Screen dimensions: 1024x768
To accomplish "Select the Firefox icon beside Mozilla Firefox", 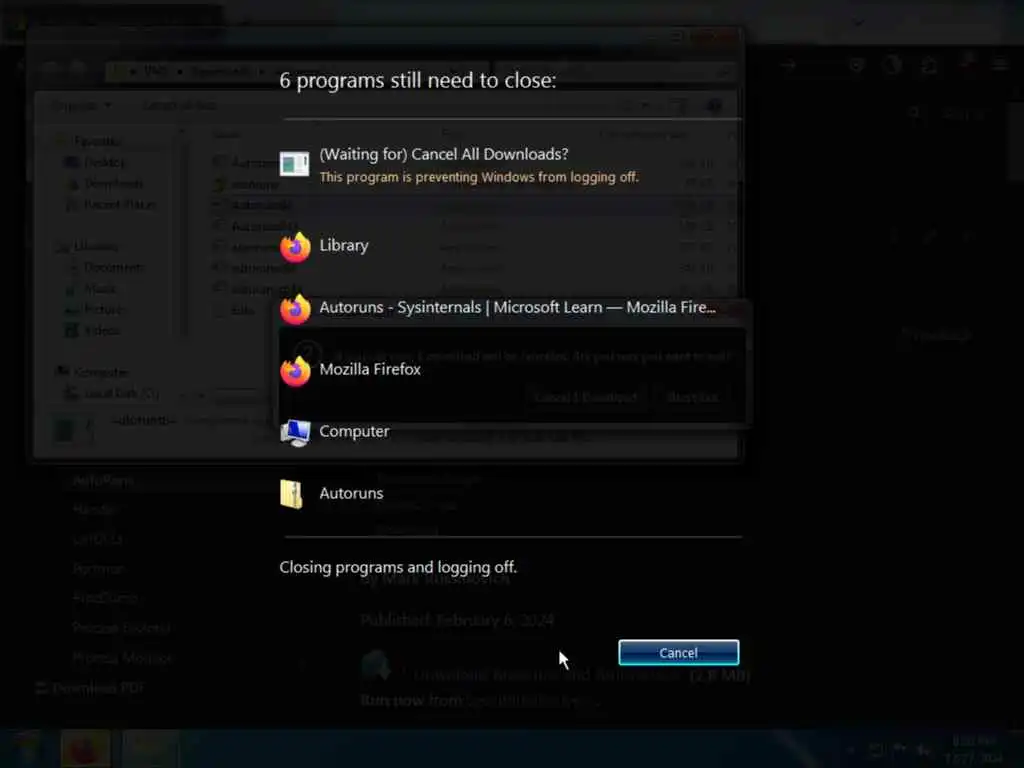I will point(295,371).
